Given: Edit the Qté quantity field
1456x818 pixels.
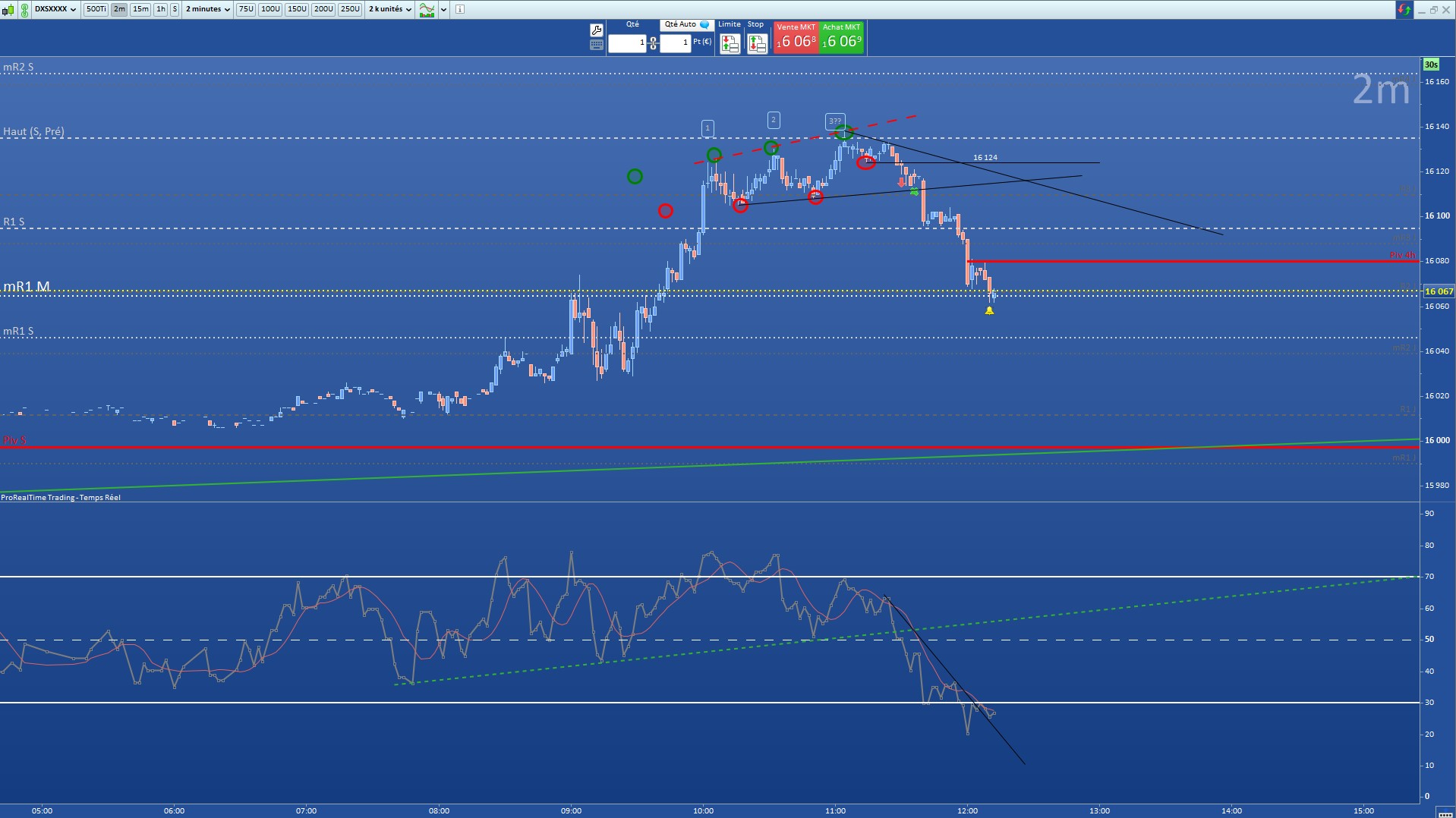Looking at the screenshot, I should pos(628,43).
